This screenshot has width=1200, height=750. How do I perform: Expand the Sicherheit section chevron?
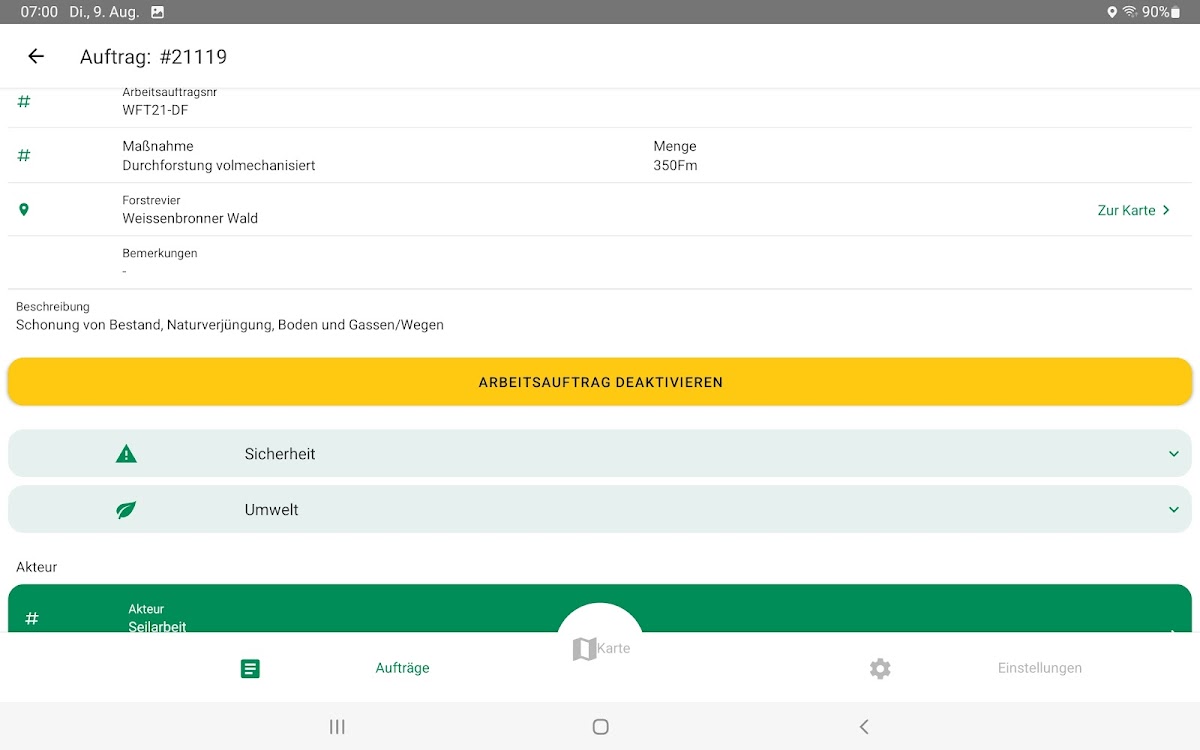pyautogui.click(x=1173, y=454)
